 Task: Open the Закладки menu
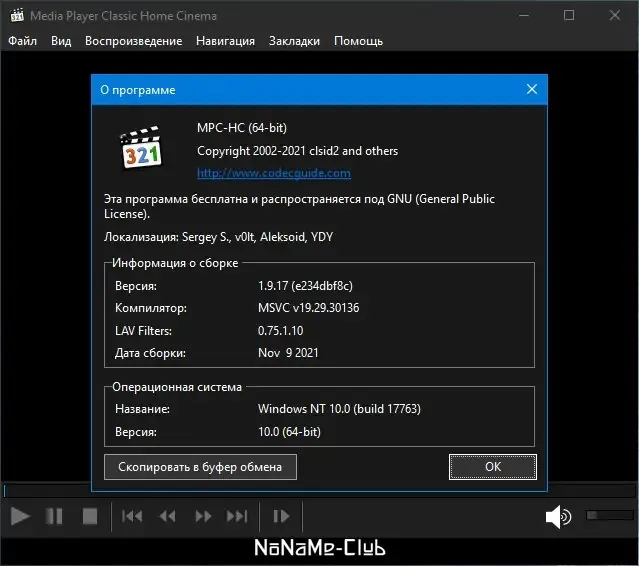(294, 41)
